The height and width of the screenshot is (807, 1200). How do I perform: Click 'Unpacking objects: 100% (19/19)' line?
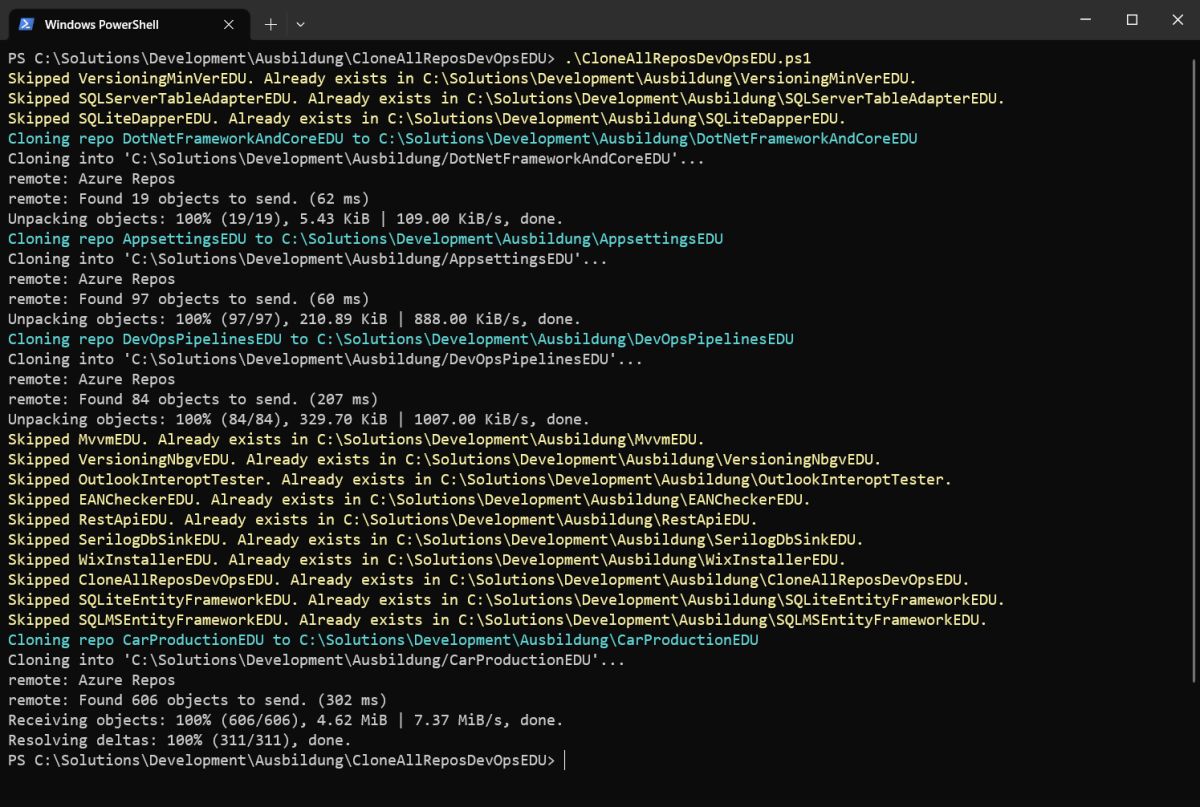pos(285,218)
